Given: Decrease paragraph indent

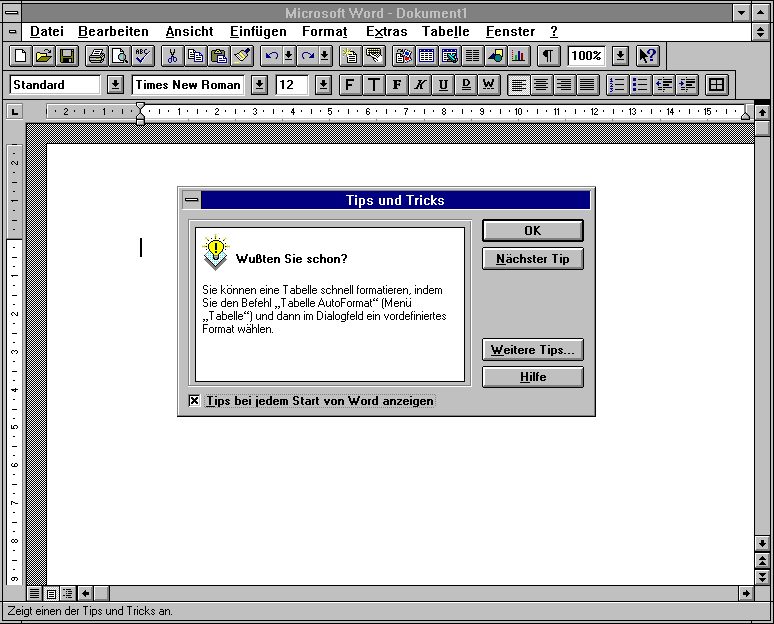Looking at the screenshot, I should (x=663, y=85).
